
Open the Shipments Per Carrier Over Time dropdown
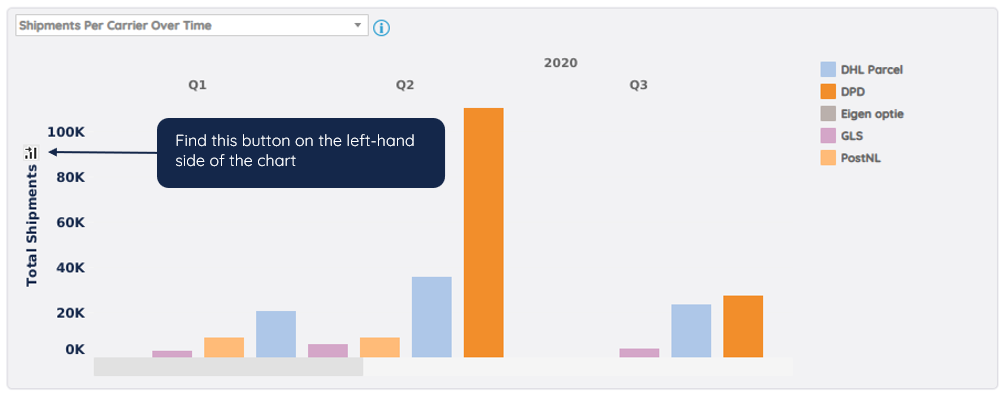tap(191, 26)
